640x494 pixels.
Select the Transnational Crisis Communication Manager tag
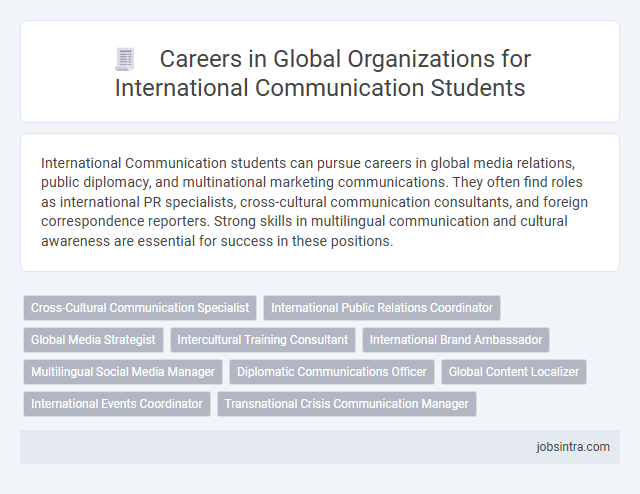coord(347,404)
